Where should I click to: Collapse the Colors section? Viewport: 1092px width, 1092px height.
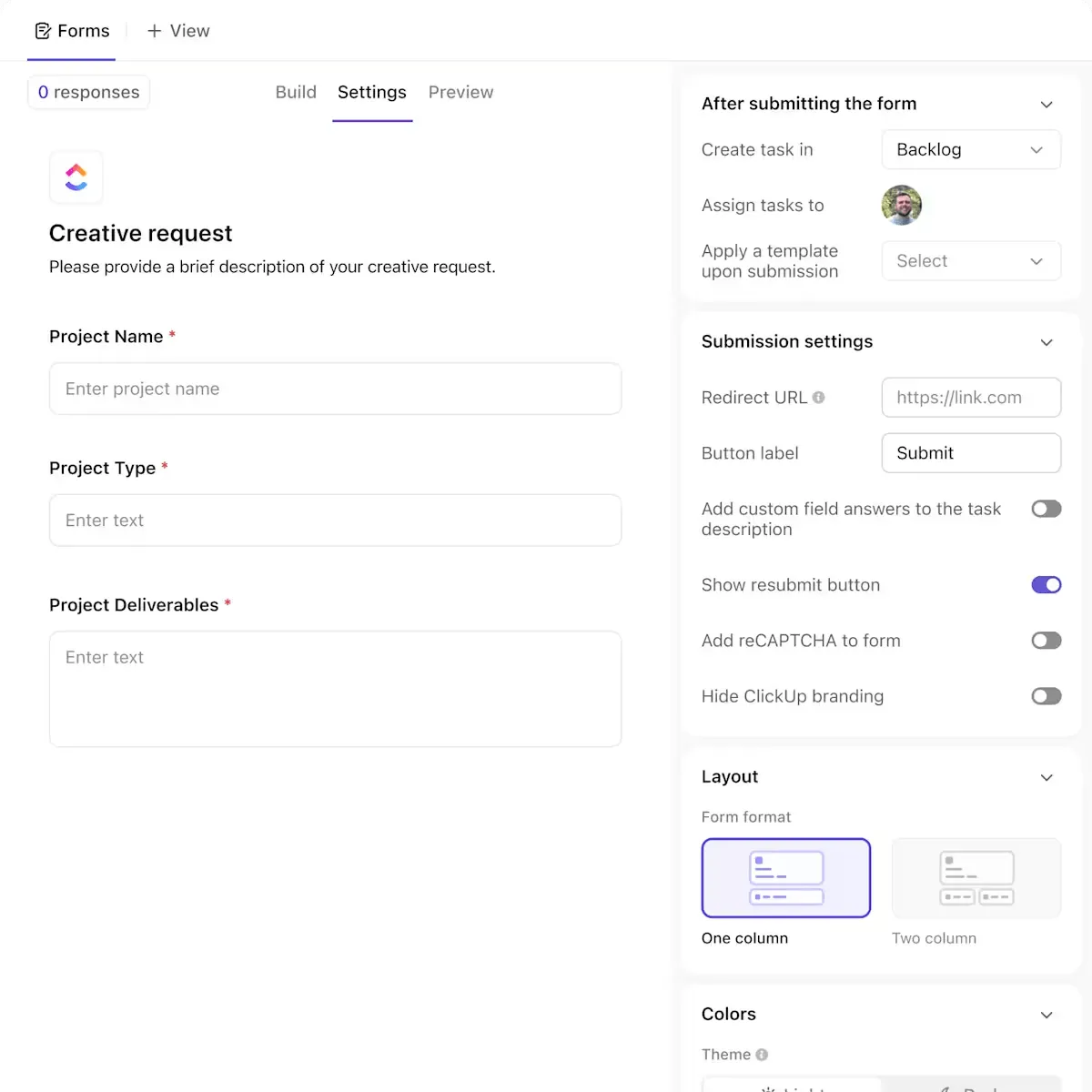point(1046,1015)
